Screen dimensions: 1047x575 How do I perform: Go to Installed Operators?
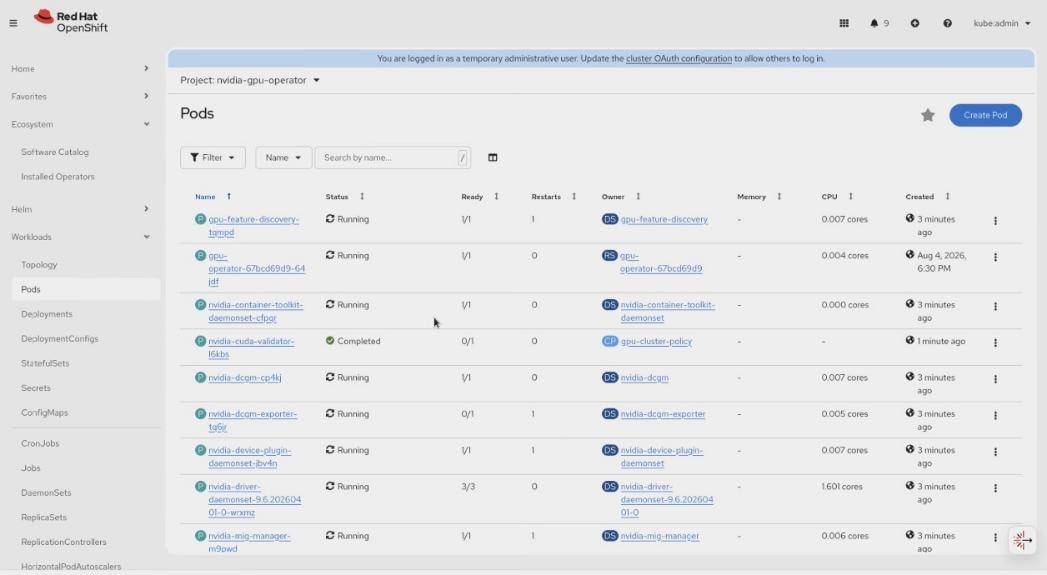tap(57, 177)
